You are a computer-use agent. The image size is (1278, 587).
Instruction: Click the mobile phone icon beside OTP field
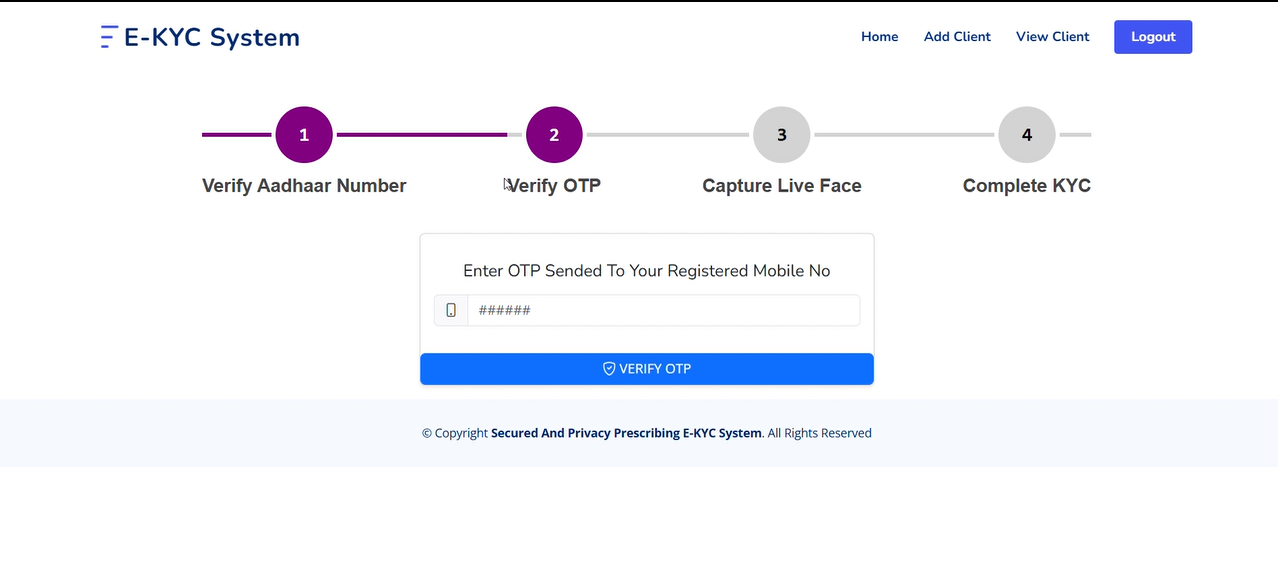[450, 310]
